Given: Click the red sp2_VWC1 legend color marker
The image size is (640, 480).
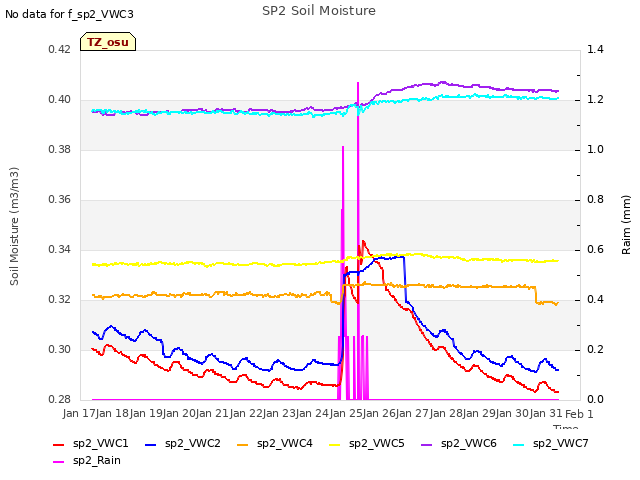Looking at the screenshot, I should [x=59, y=444].
